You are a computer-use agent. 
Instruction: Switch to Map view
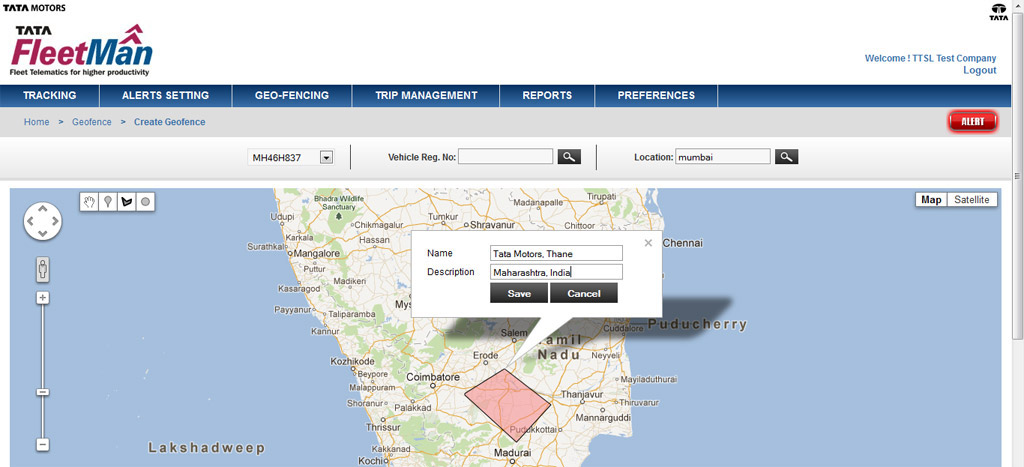931,200
